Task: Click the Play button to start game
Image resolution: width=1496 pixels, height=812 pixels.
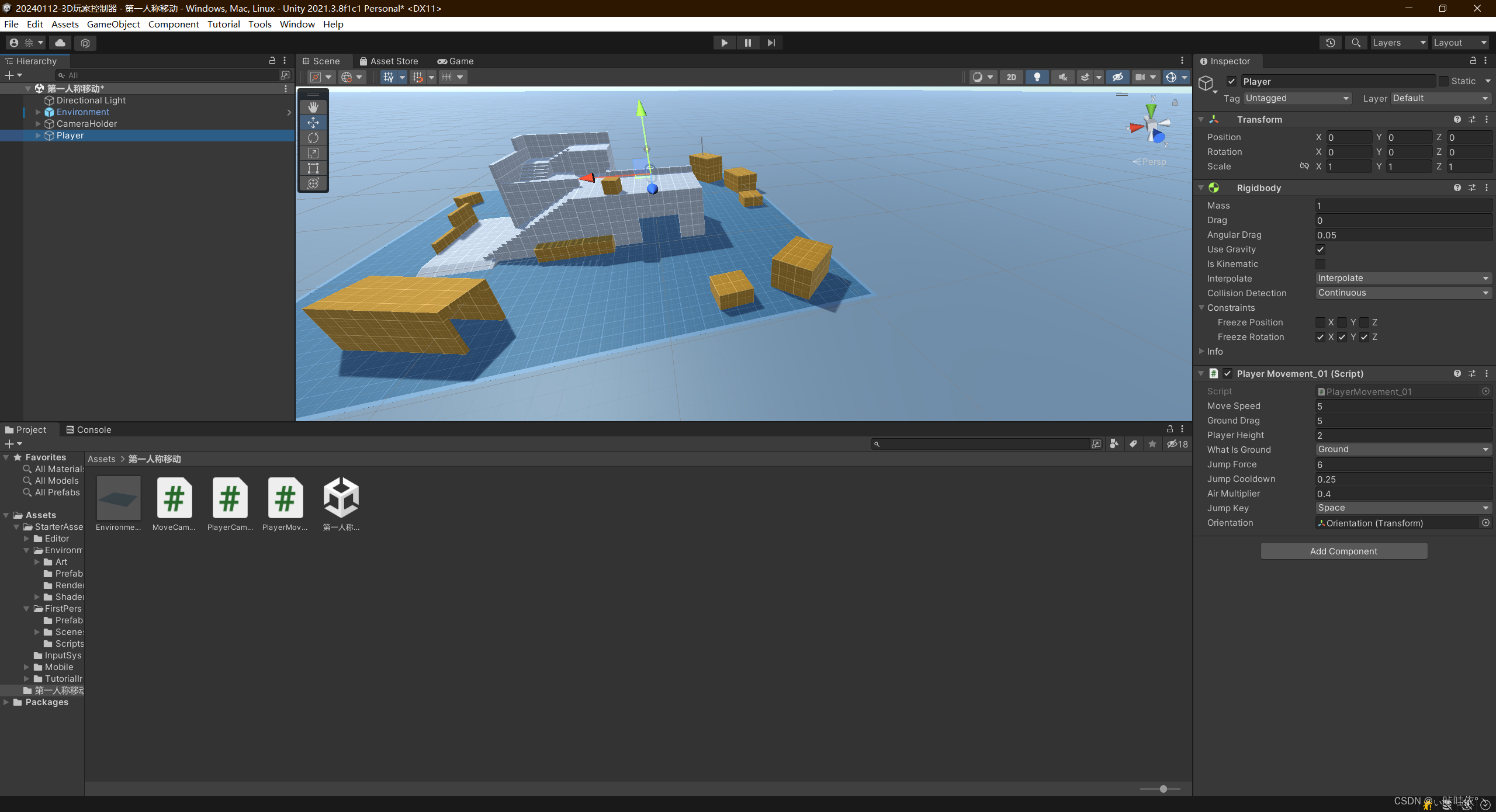Action: pyautogui.click(x=723, y=42)
